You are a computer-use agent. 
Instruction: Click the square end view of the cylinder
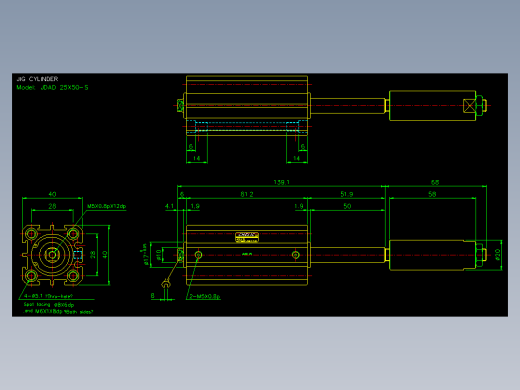click(x=52, y=255)
